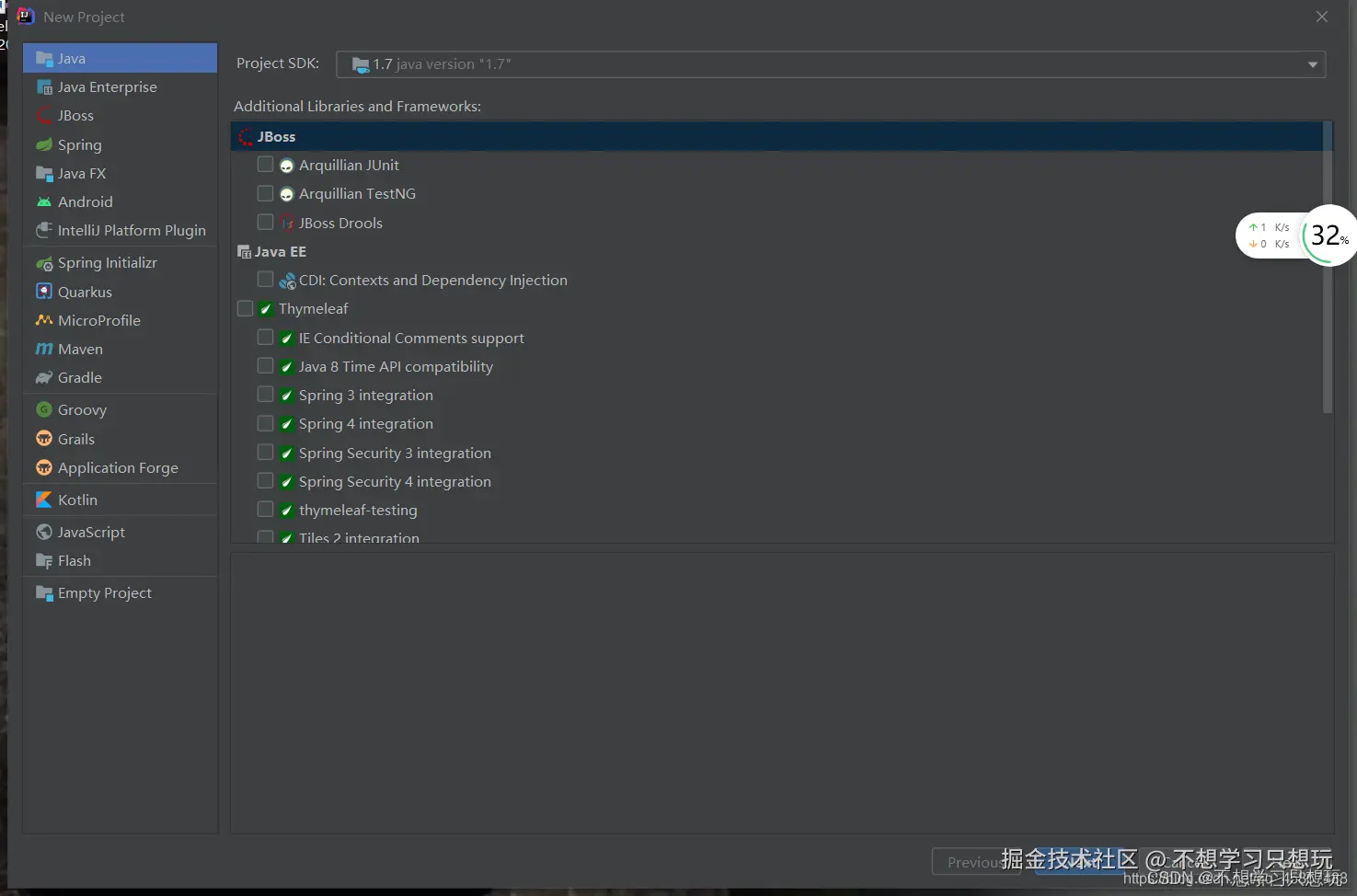Choose Spring project type
The height and width of the screenshot is (896, 1357).
point(120,144)
